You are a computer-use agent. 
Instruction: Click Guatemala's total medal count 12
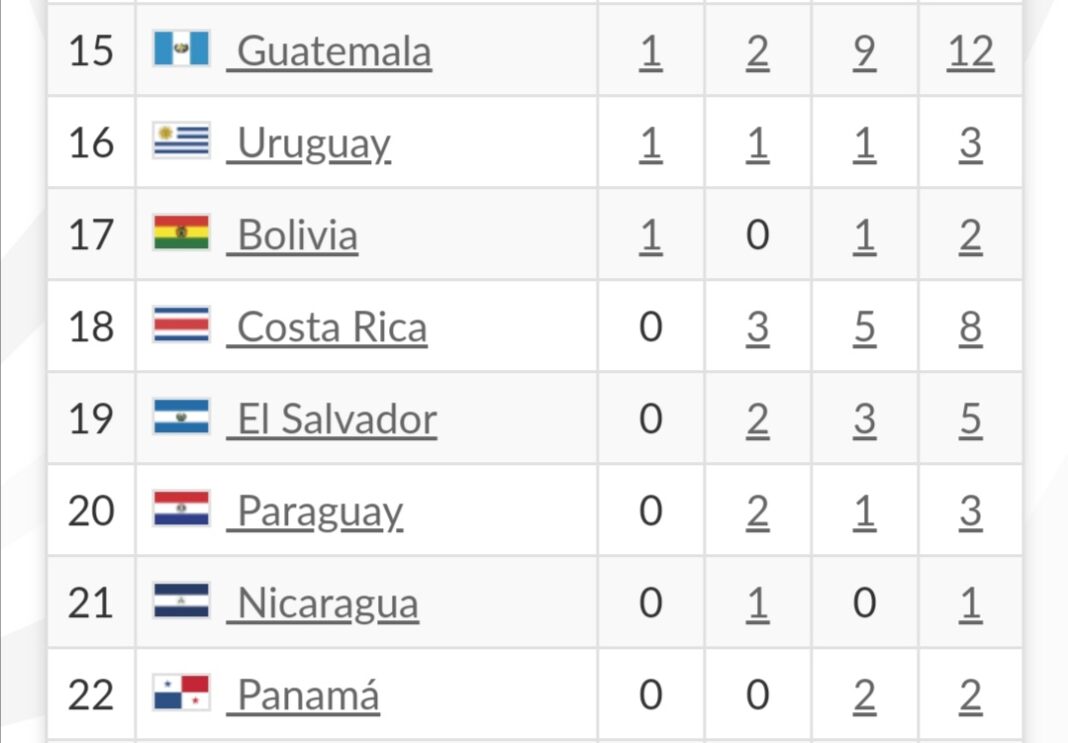(970, 52)
